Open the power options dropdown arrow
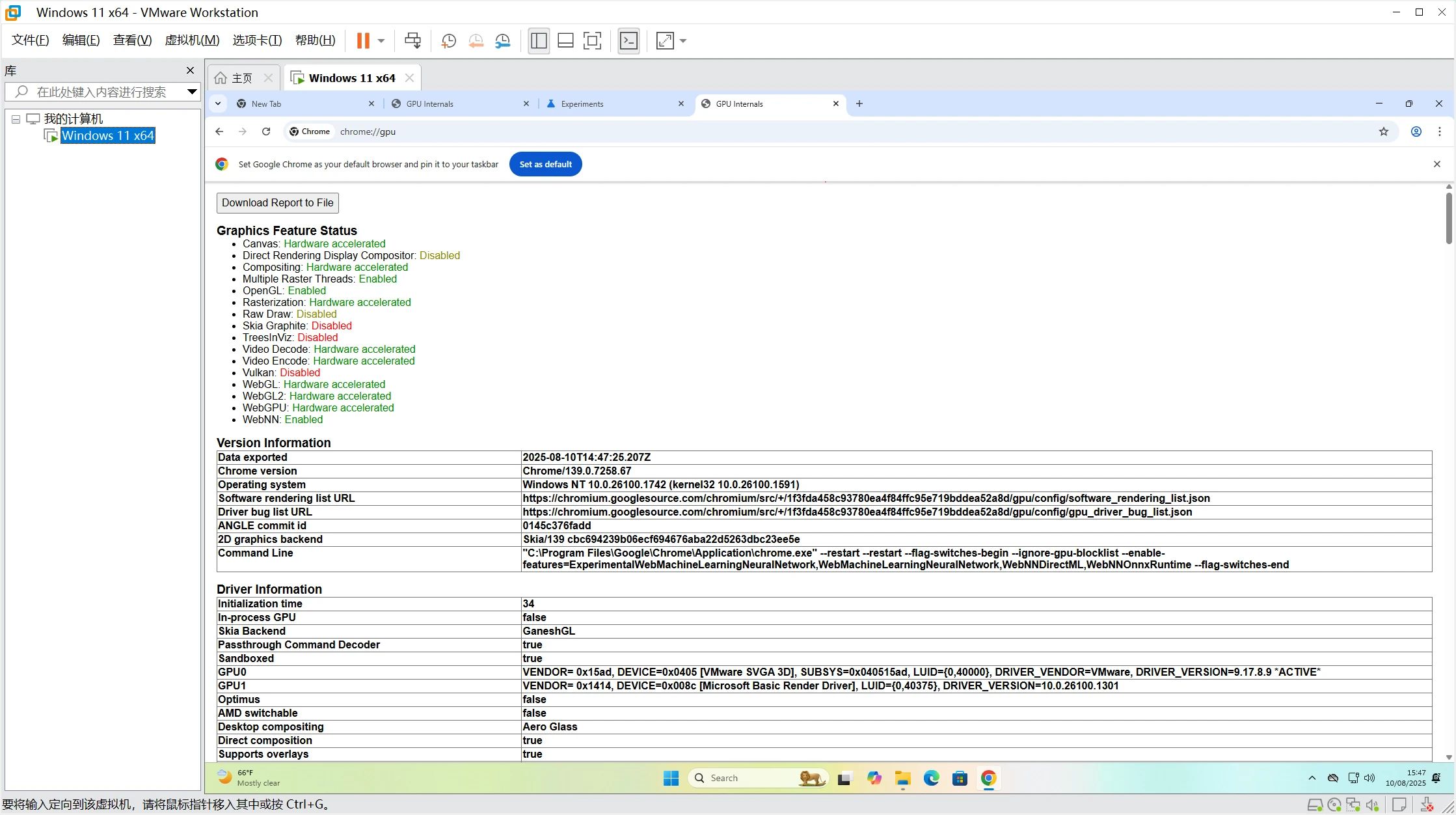 pyautogui.click(x=381, y=40)
